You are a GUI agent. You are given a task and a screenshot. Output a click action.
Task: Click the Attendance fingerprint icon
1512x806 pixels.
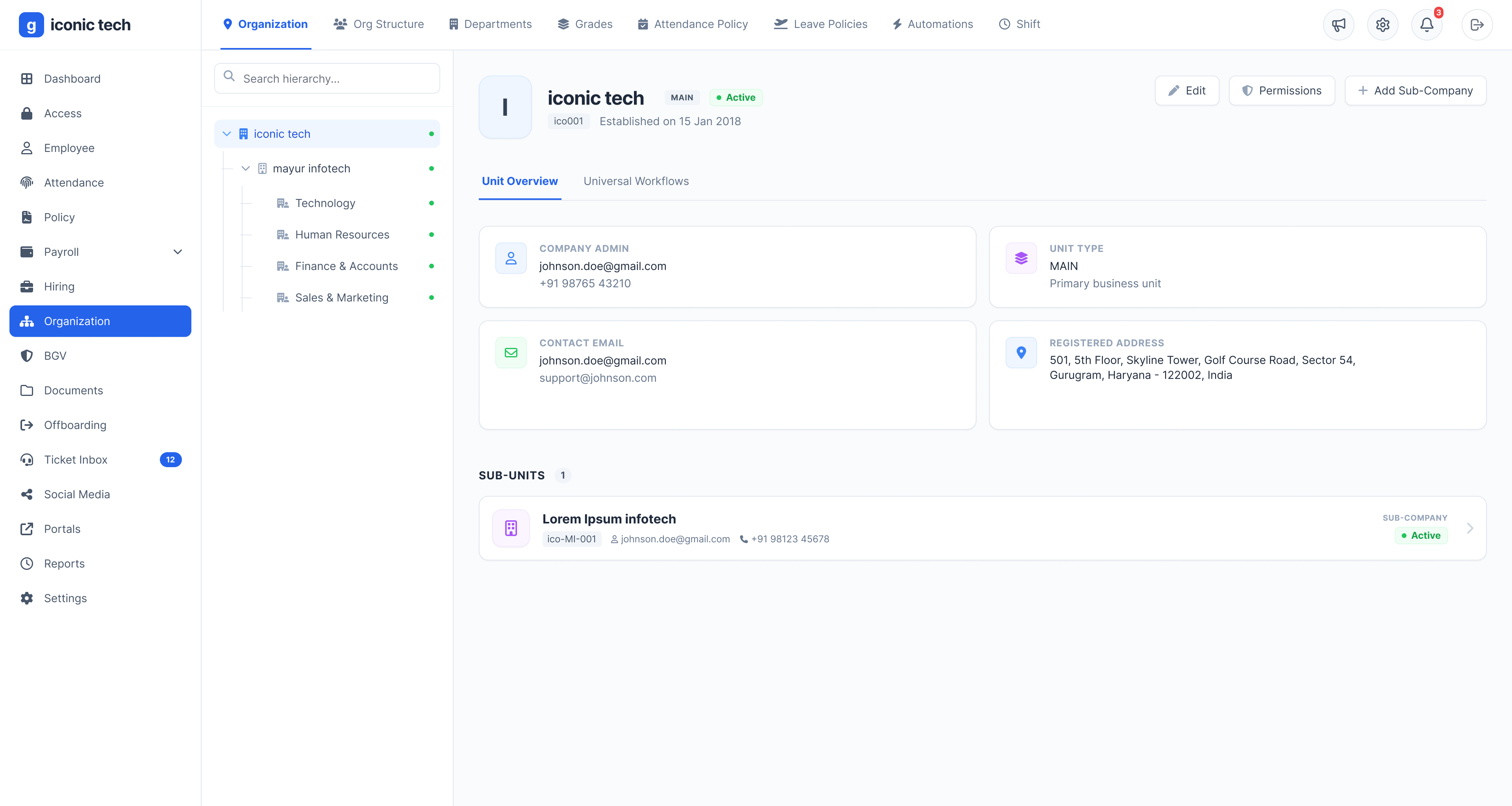click(x=26, y=183)
